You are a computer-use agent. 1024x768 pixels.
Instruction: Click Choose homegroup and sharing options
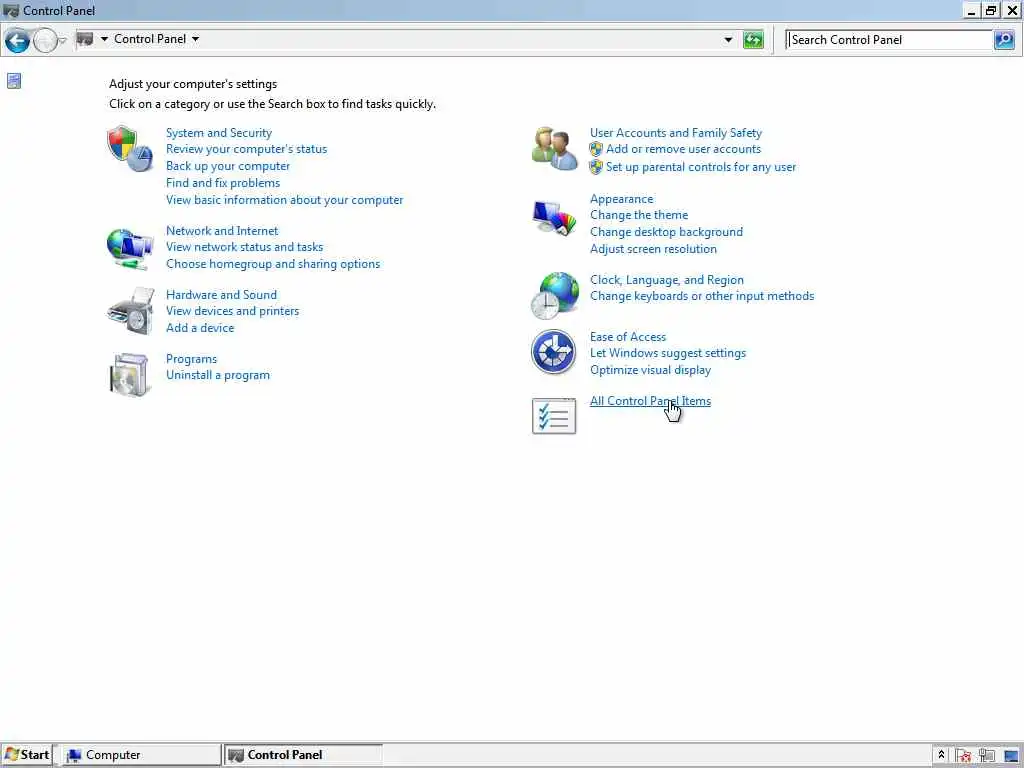click(x=273, y=264)
